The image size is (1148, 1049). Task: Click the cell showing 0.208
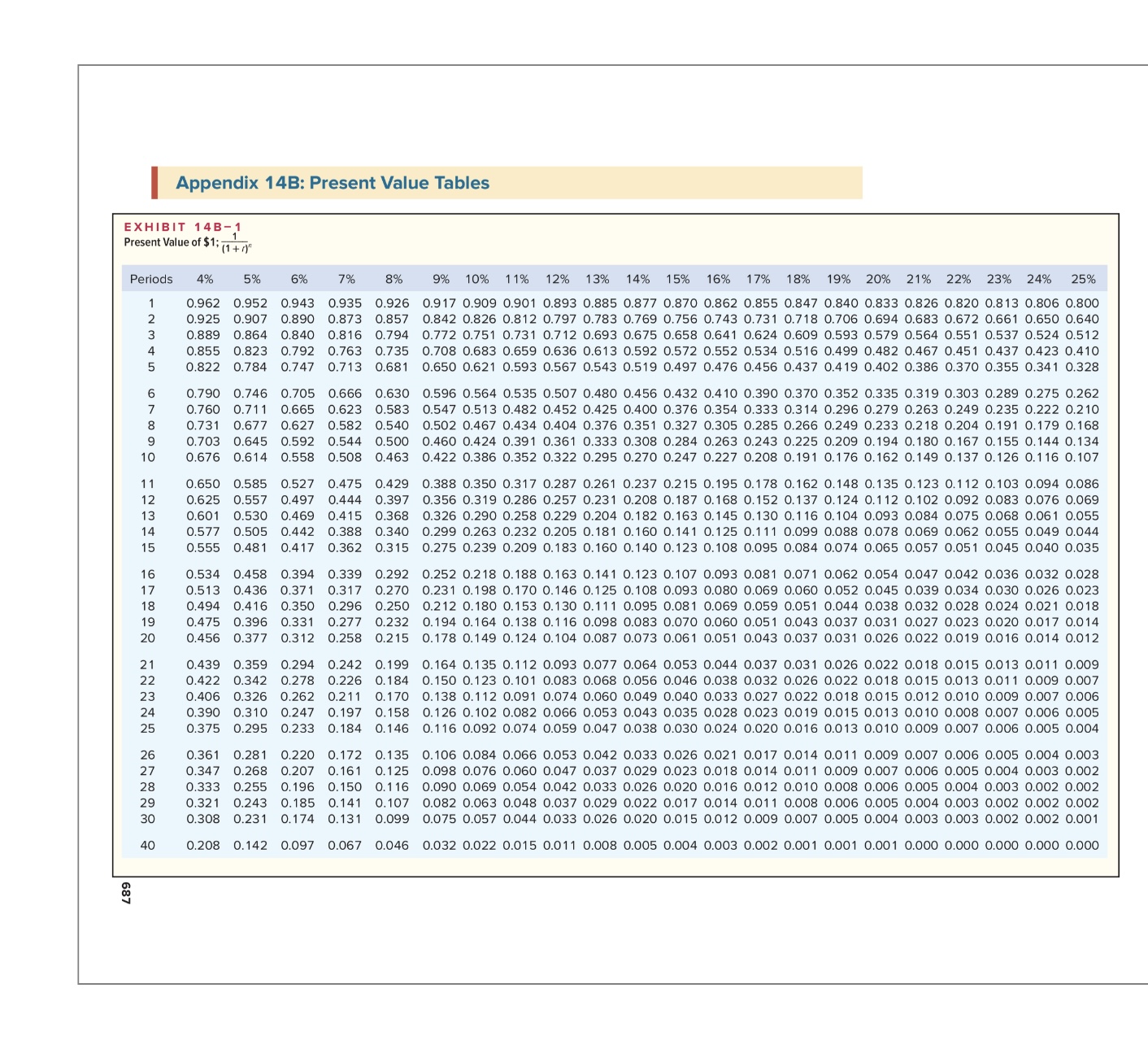203,847
